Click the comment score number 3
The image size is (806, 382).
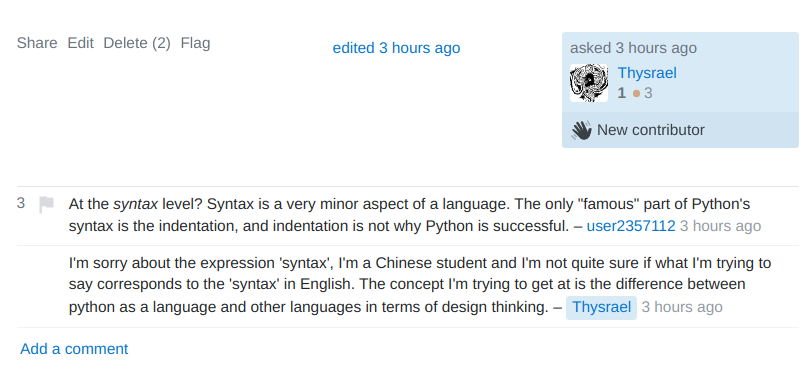click(21, 203)
